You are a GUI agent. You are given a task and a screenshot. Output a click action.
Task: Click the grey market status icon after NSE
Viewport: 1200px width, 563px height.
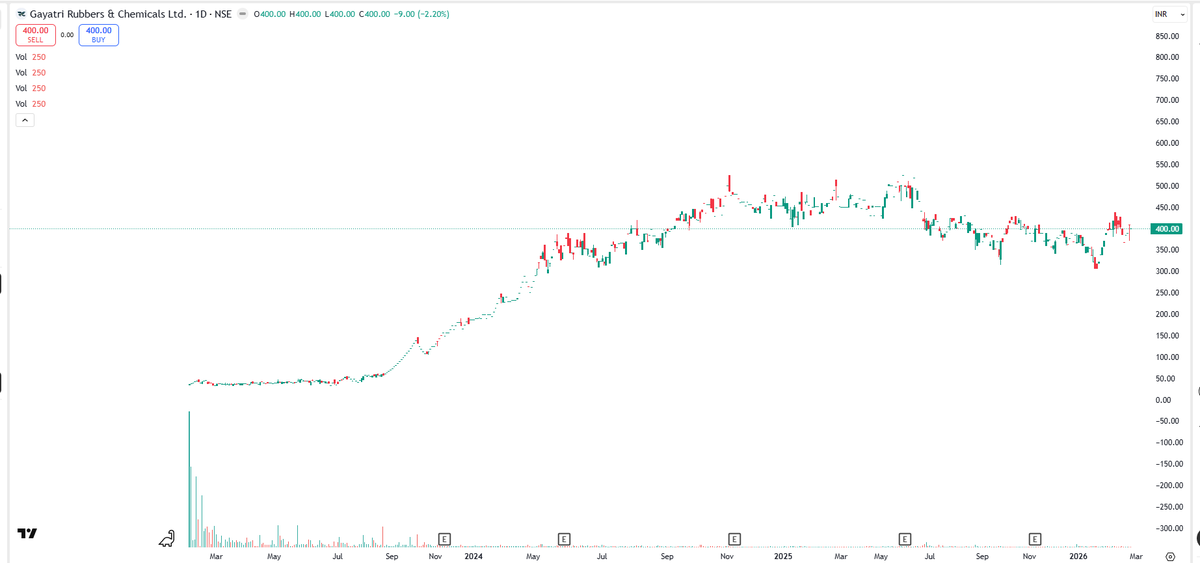243,14
